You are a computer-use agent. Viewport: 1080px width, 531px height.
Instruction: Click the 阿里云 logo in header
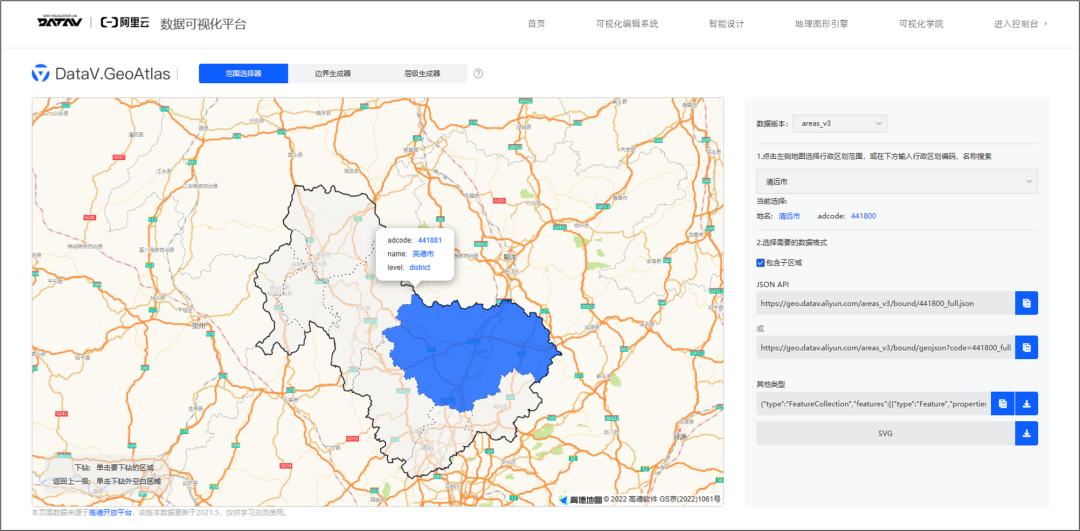click(x=125, y=23)
